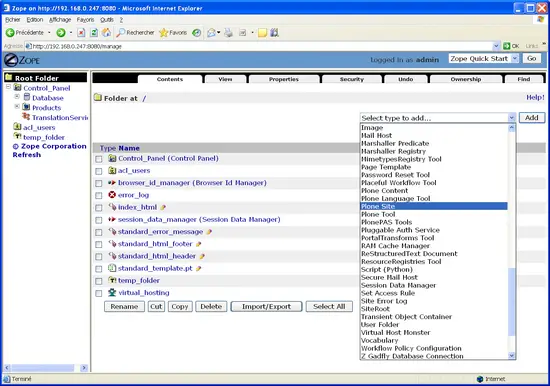
Task: Click the Import/Export button
Action: pyautogui.click(x=266, y=307)
